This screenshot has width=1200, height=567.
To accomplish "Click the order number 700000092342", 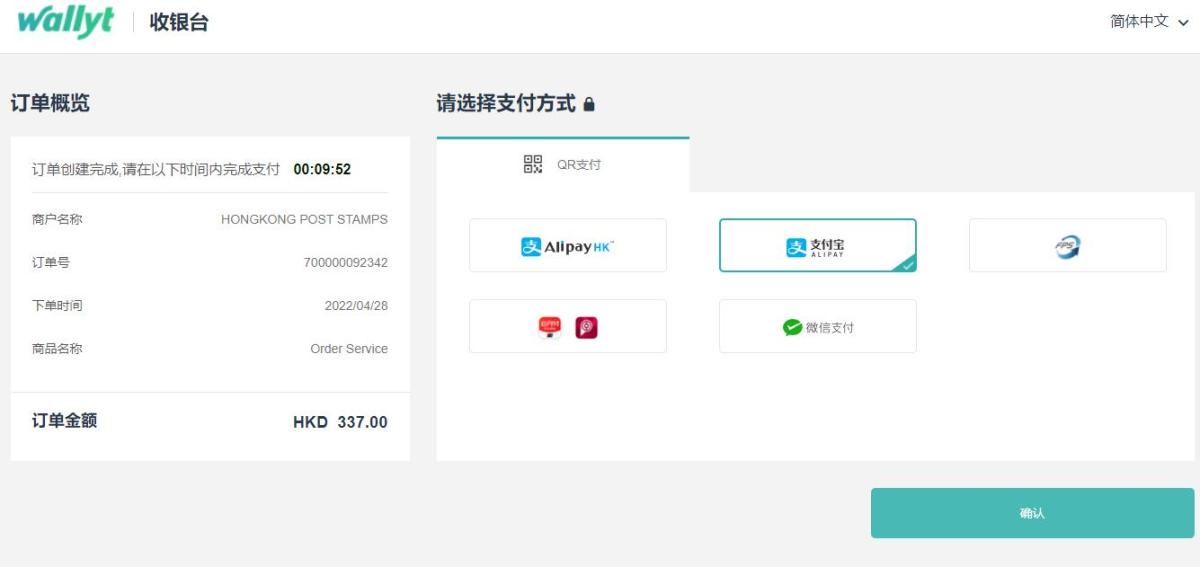I will 345,263.
